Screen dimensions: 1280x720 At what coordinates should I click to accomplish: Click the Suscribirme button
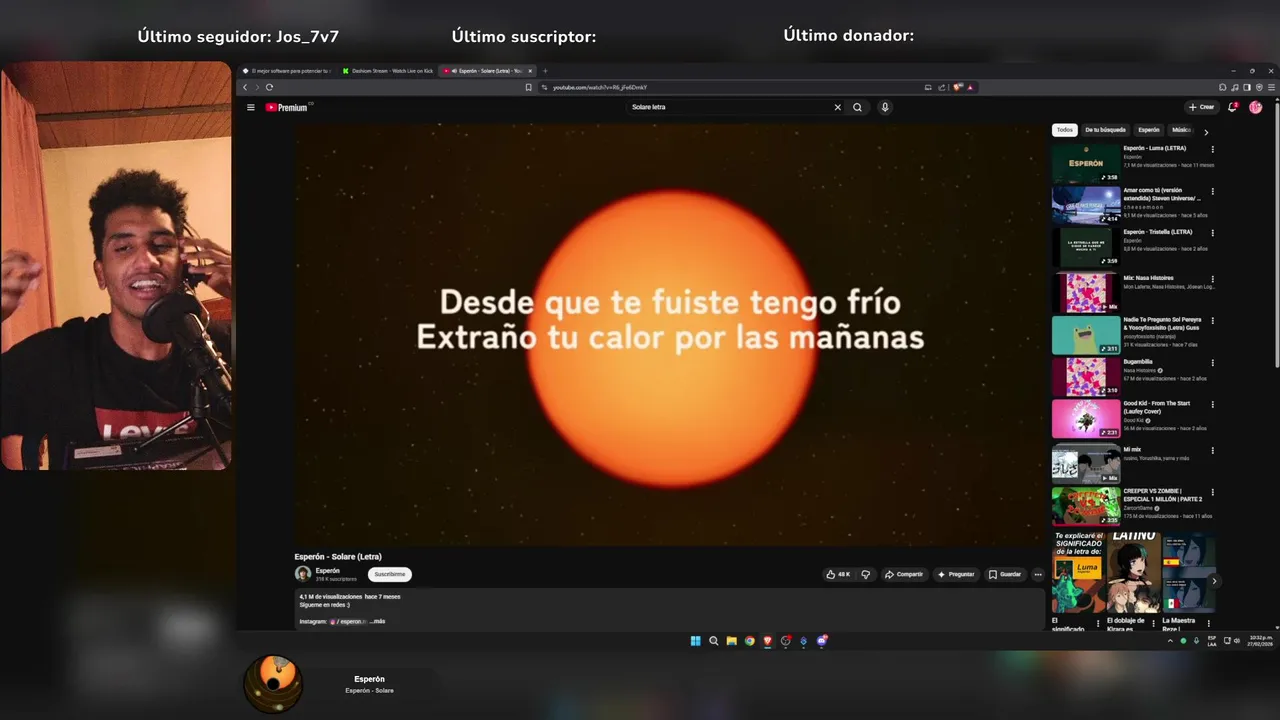coord(390,574)
